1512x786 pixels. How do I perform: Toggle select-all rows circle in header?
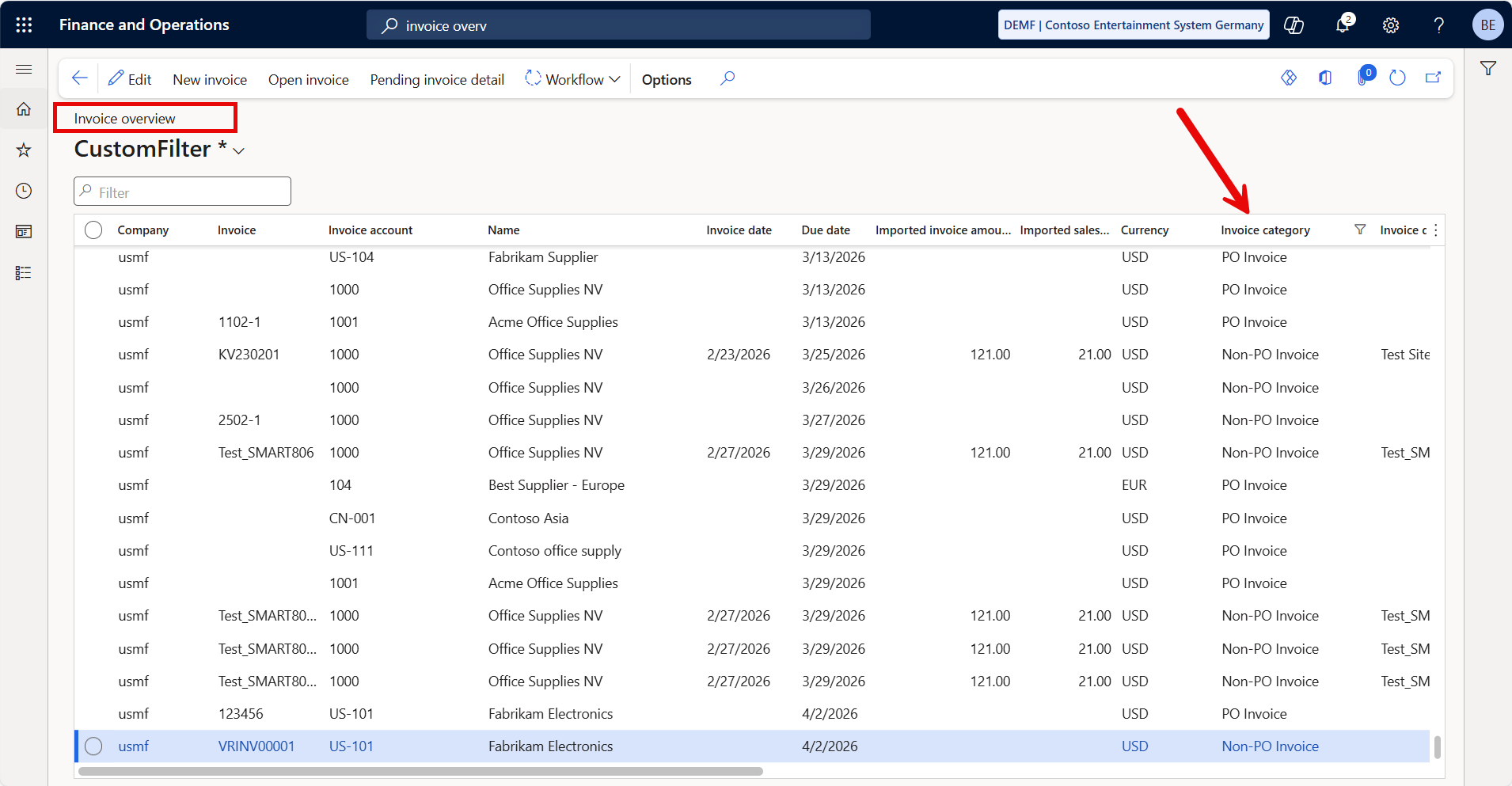(93, 230)
